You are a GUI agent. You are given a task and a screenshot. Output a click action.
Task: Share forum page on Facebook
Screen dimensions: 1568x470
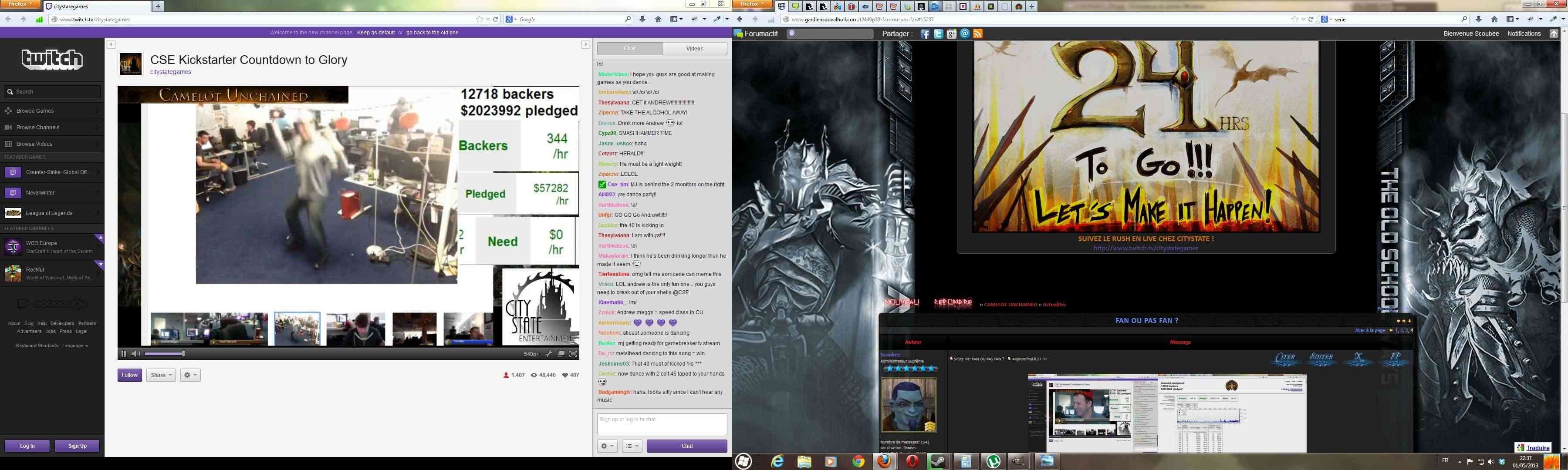coord(925,34)
